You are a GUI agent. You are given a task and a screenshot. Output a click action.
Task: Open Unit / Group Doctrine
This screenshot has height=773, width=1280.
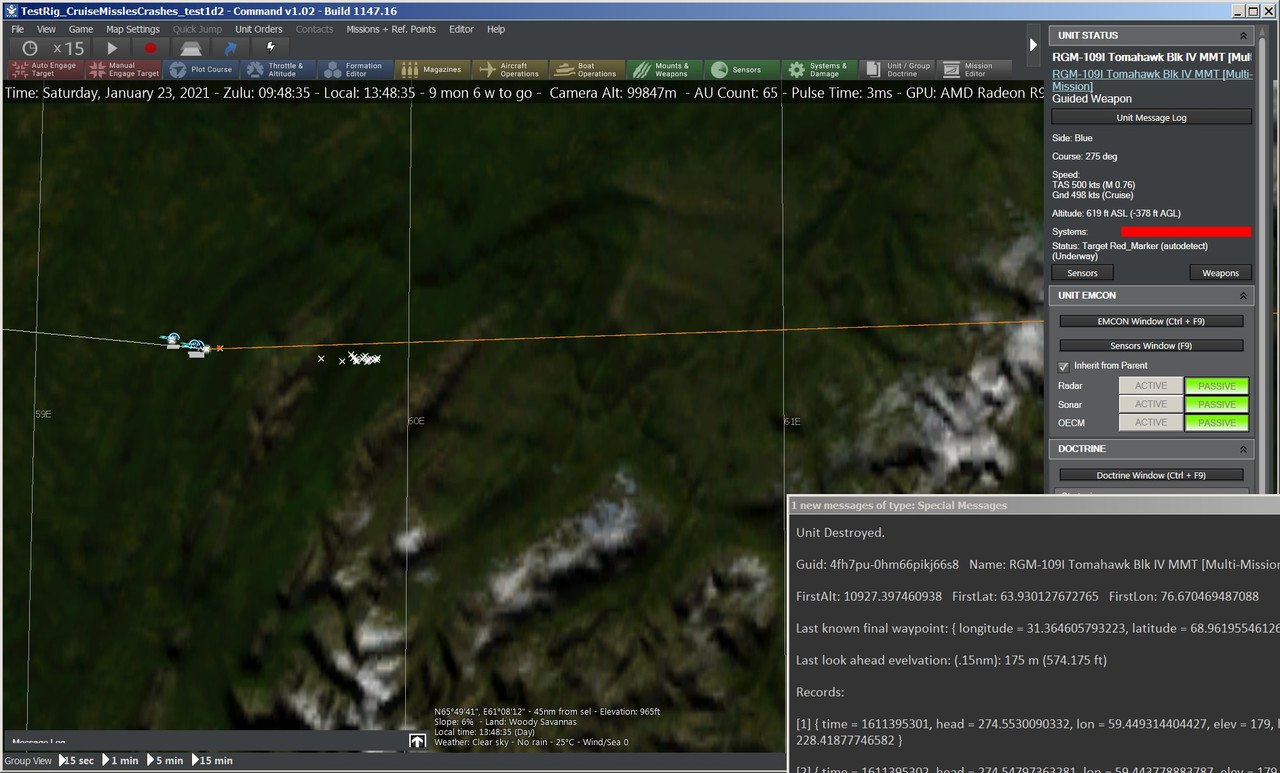coord(897,70)
